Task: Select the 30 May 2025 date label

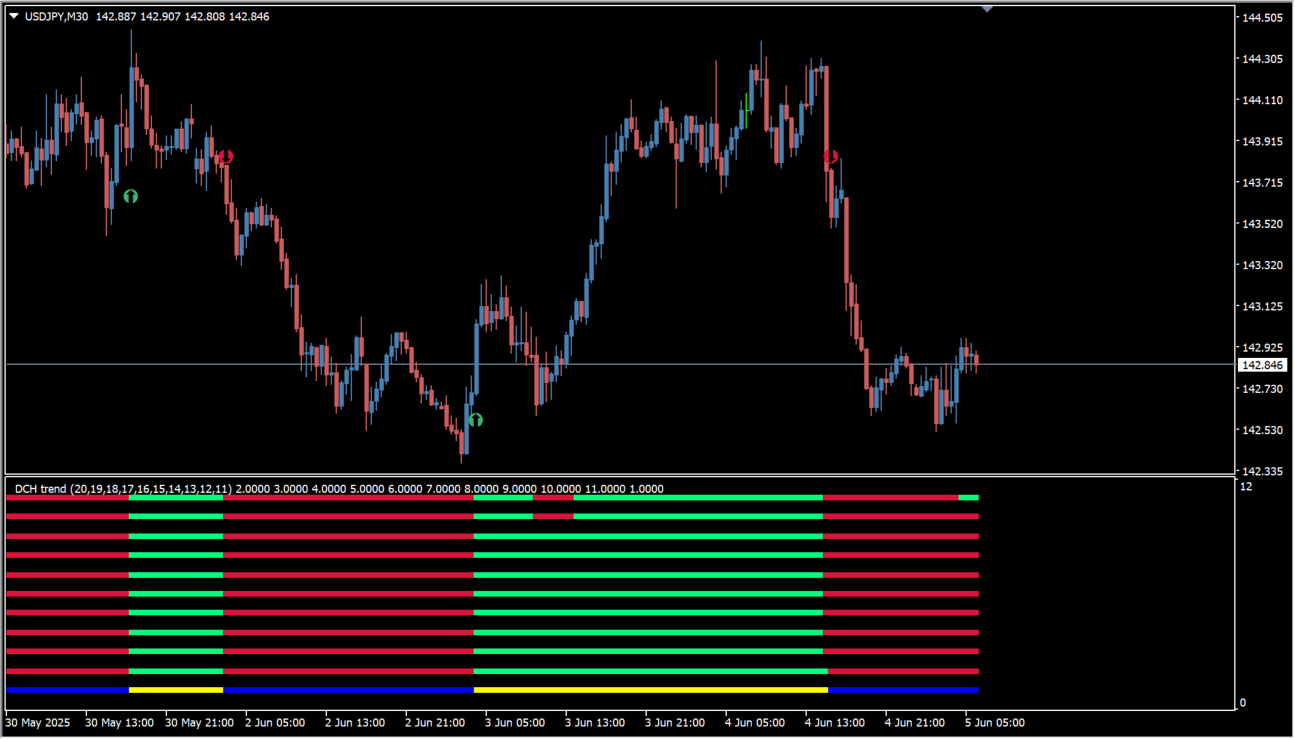Action: click(x=39, y=722)
